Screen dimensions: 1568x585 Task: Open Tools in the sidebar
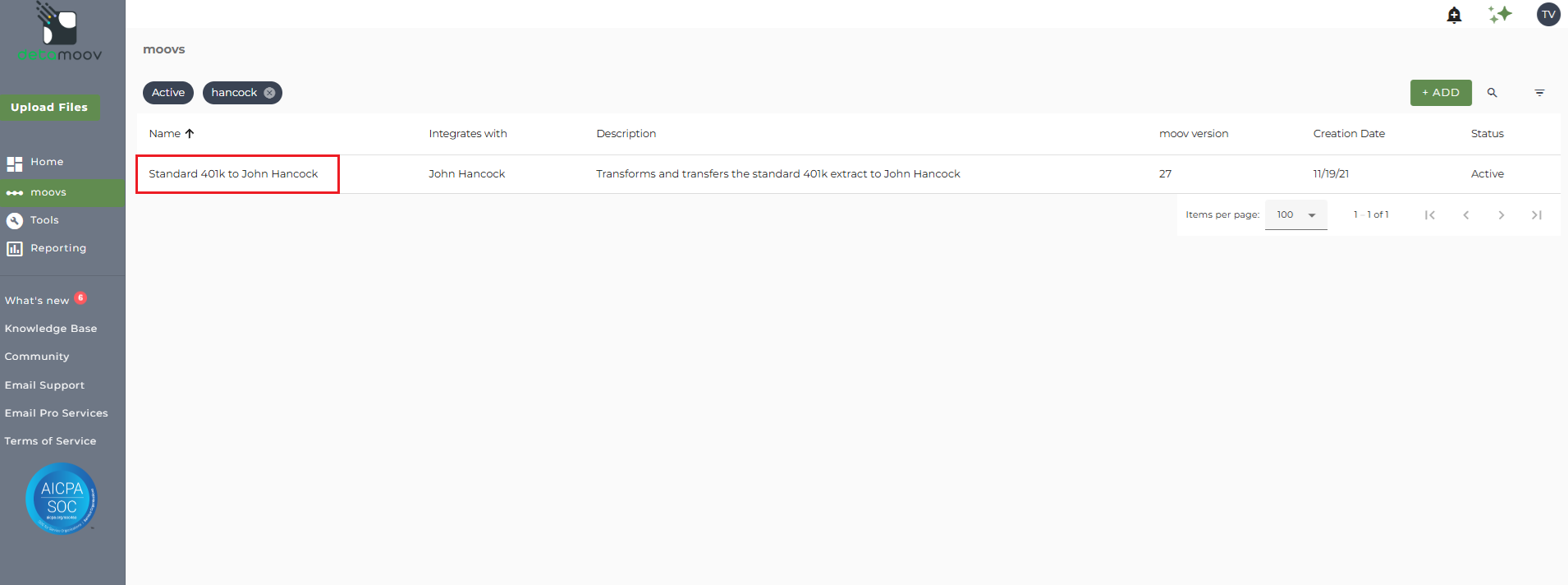(44, 220)
